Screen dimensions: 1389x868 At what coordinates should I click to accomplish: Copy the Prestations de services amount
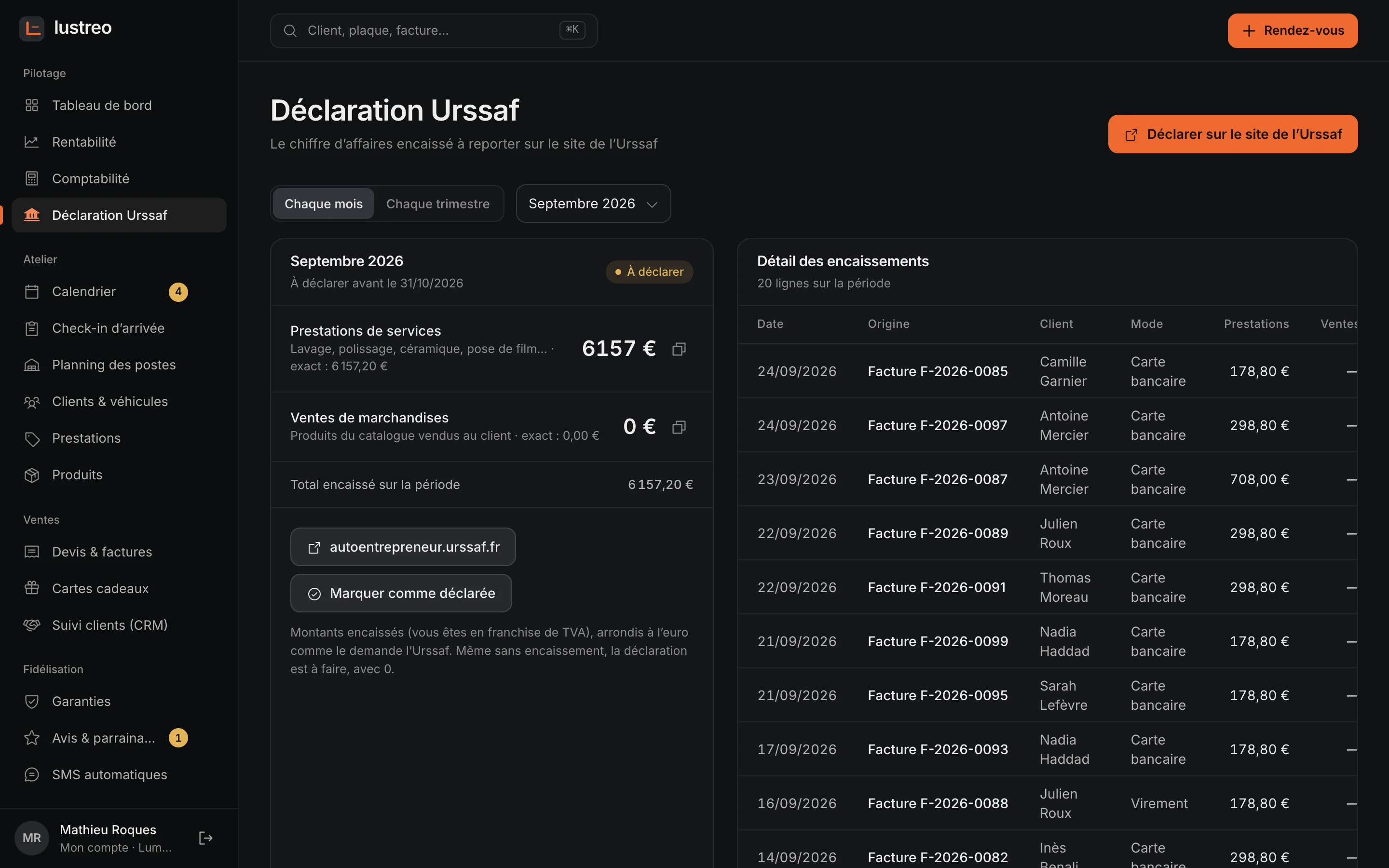tap(679, 349)
